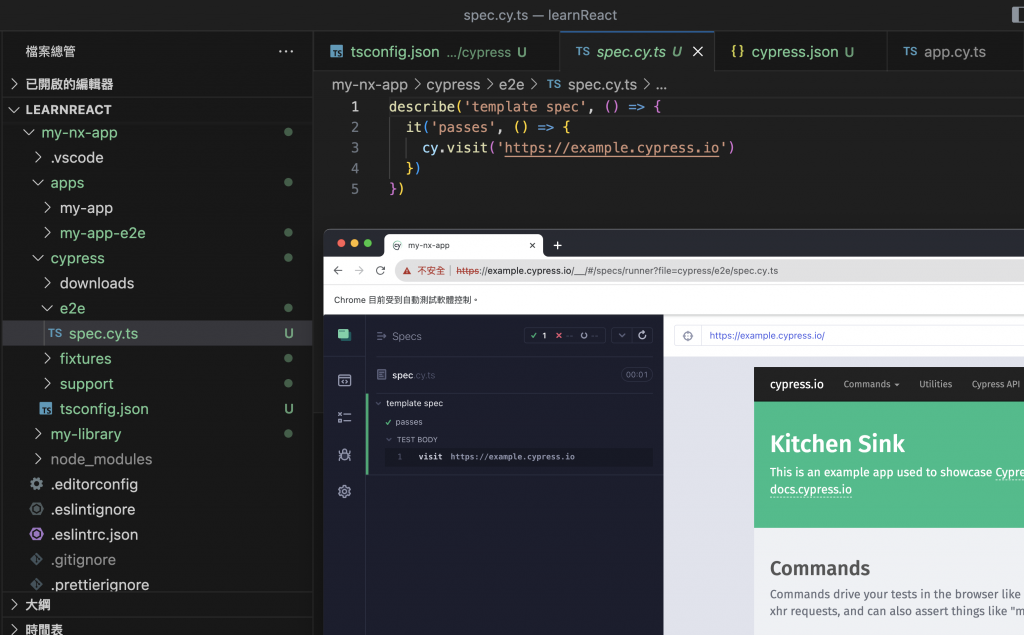Click the AUT URL field example.cypress.io
Viewport: 1024px width, 635px height.
767,336
